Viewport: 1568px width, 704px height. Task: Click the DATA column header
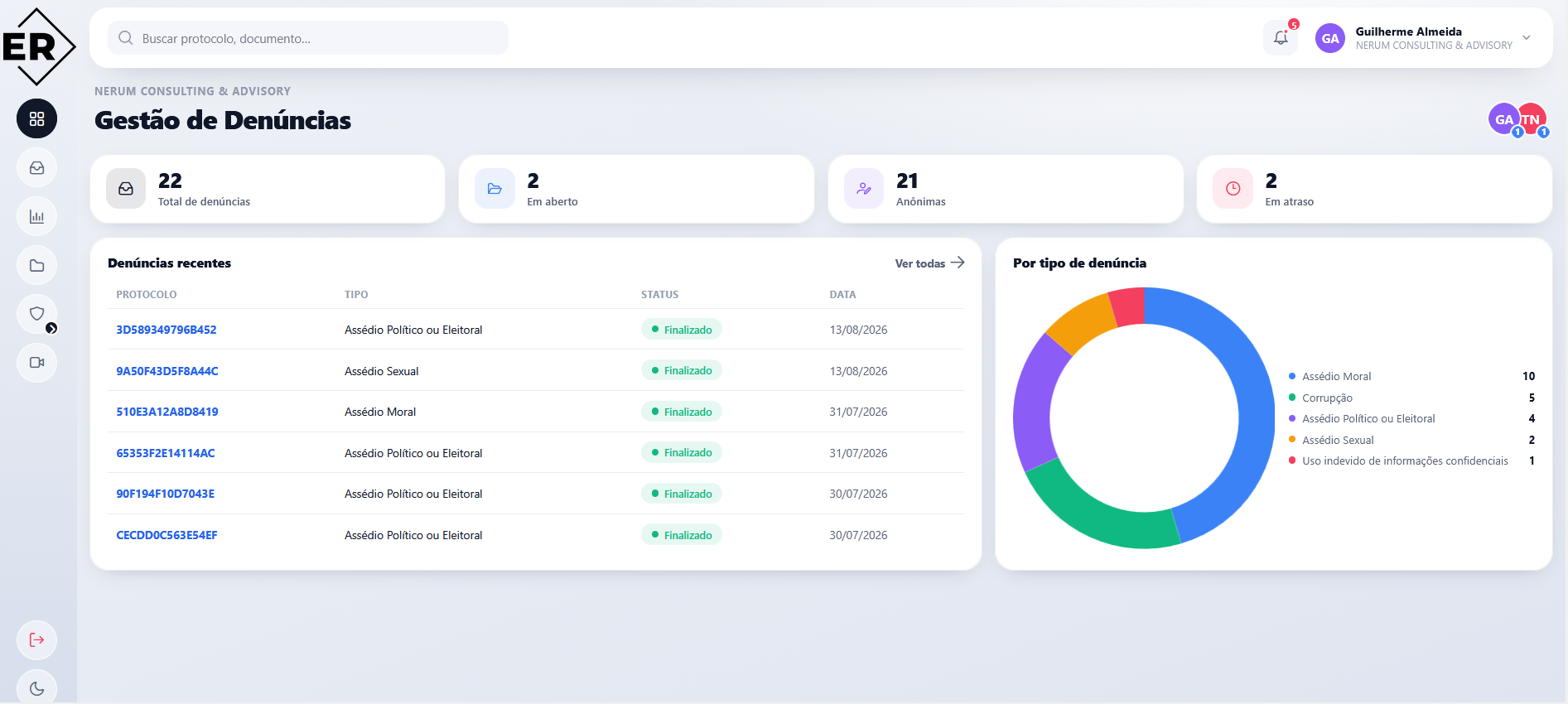tap(842, 295)
